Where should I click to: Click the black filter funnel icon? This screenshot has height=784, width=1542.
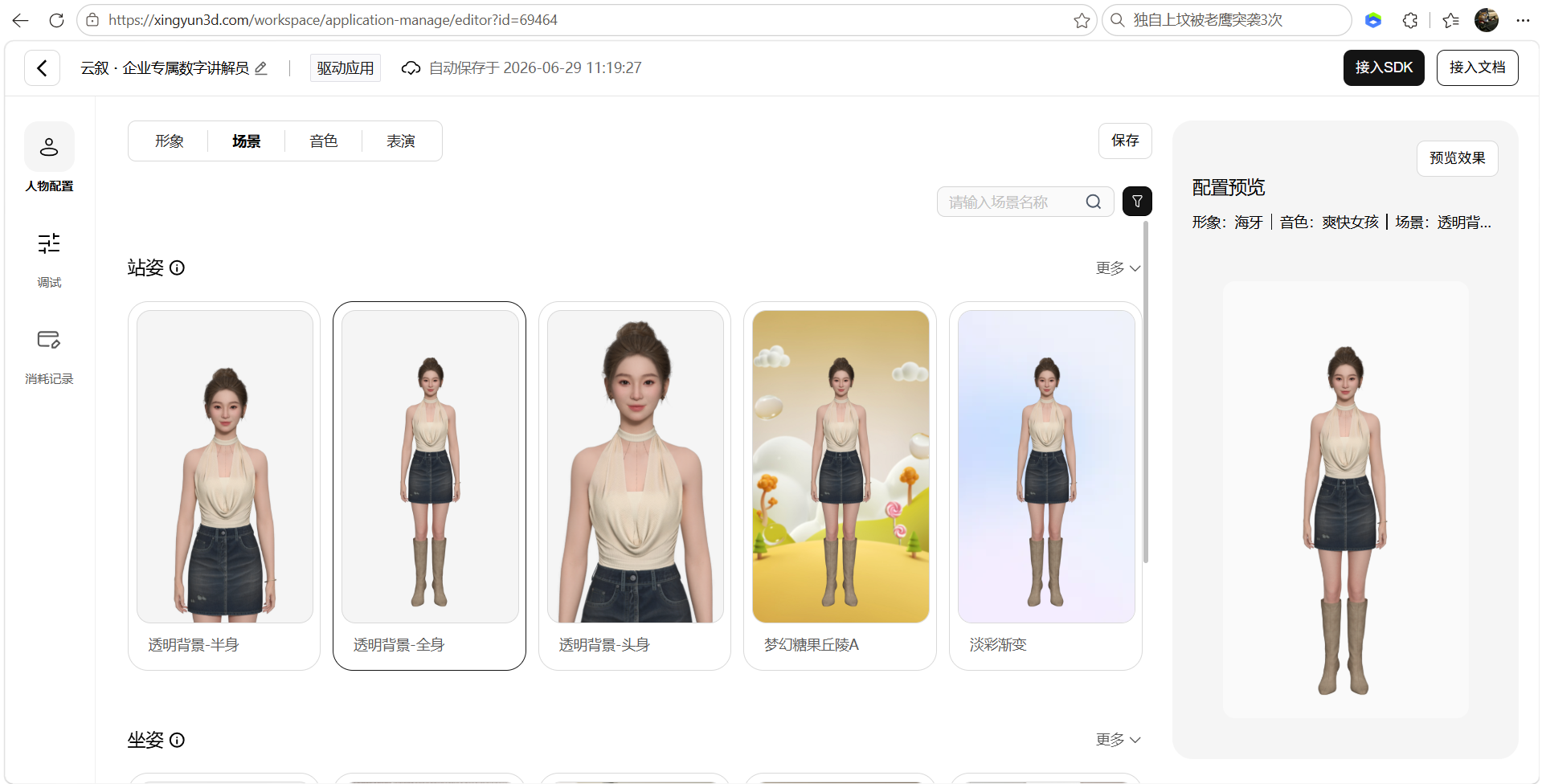point(1137,202)
